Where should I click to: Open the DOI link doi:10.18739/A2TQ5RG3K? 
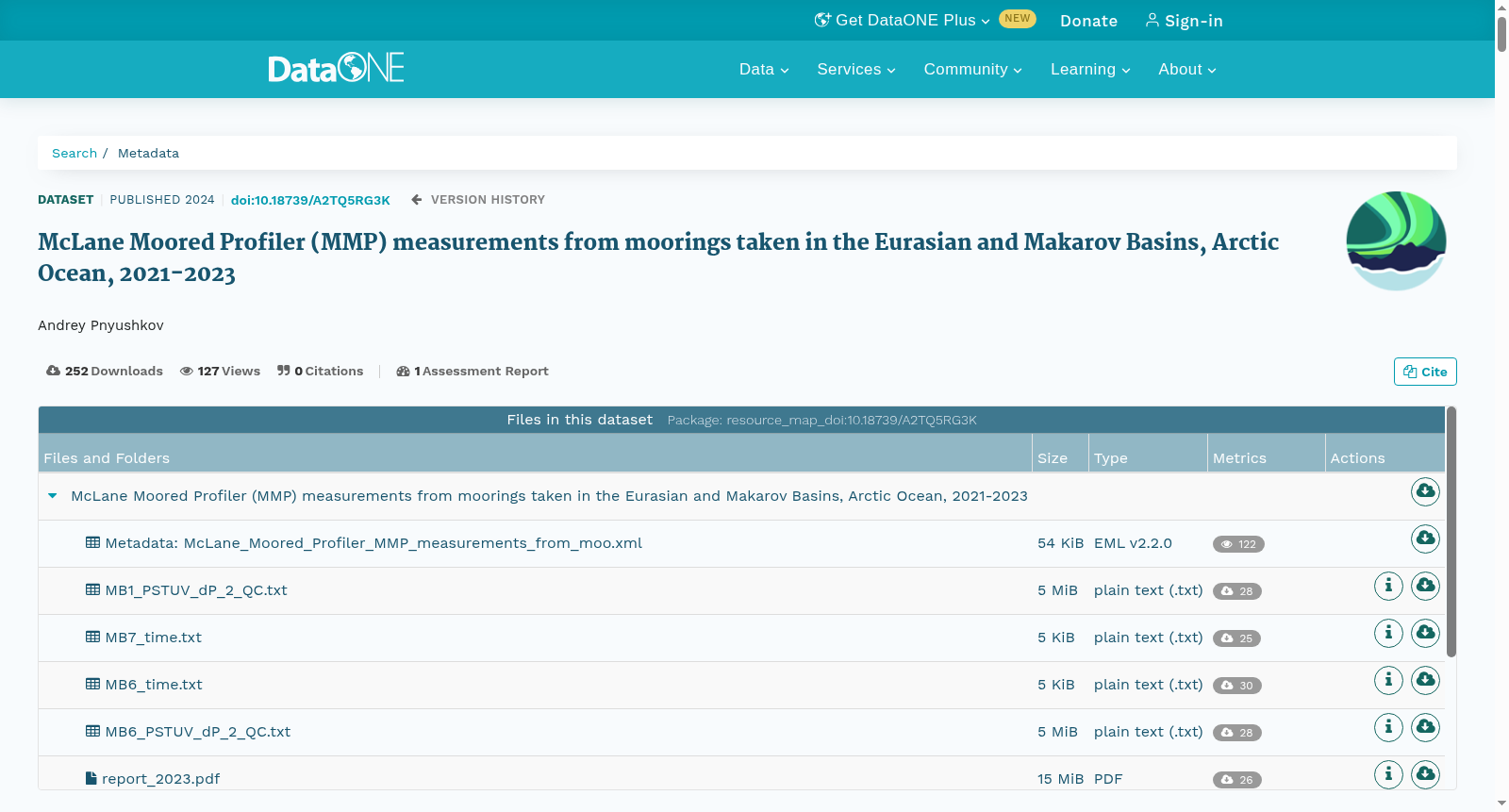pos(310,200)
